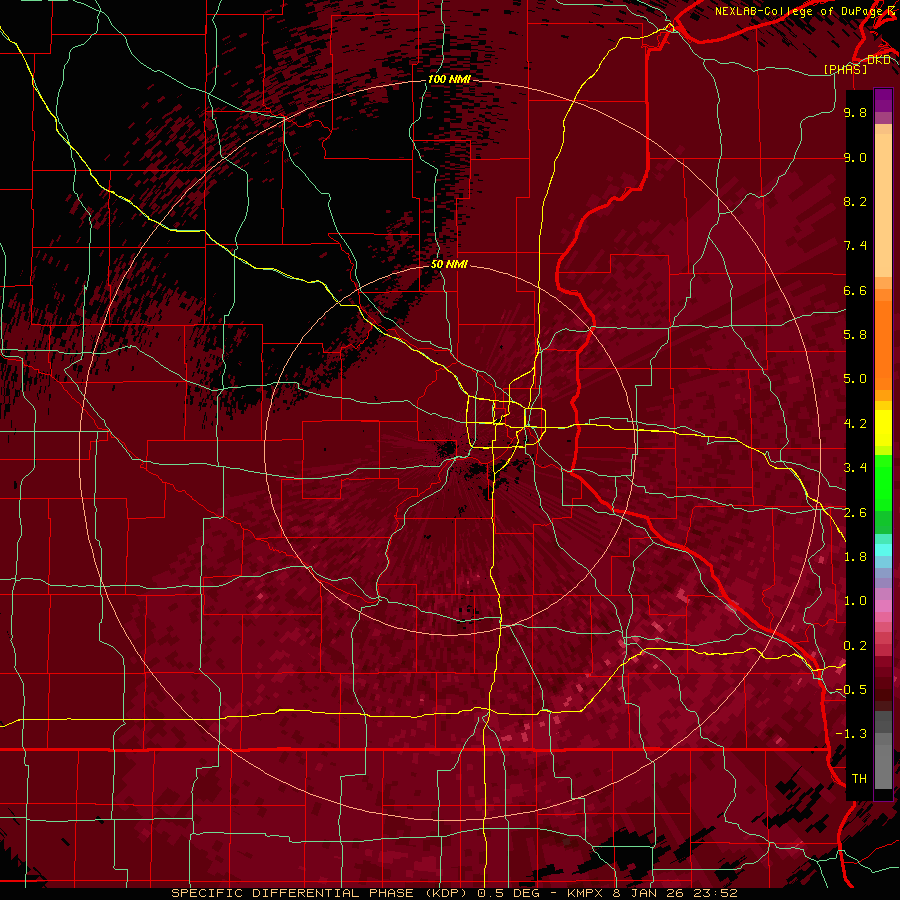Select the 9.8 value on the color scale
Image resolution: width=900 pixels, height=900 pixels.
point(855,112)
